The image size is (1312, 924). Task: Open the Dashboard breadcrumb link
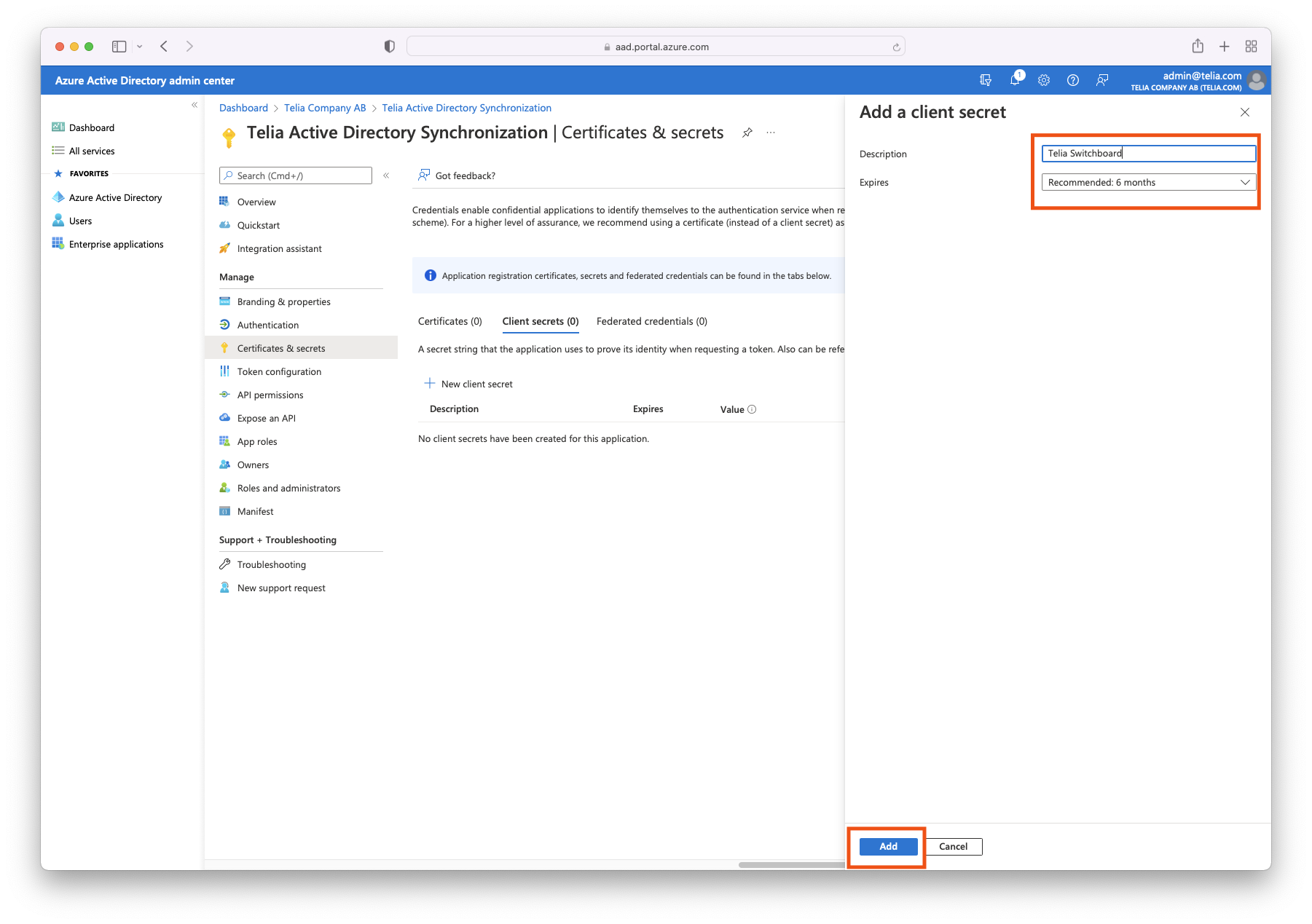point(243,108)
